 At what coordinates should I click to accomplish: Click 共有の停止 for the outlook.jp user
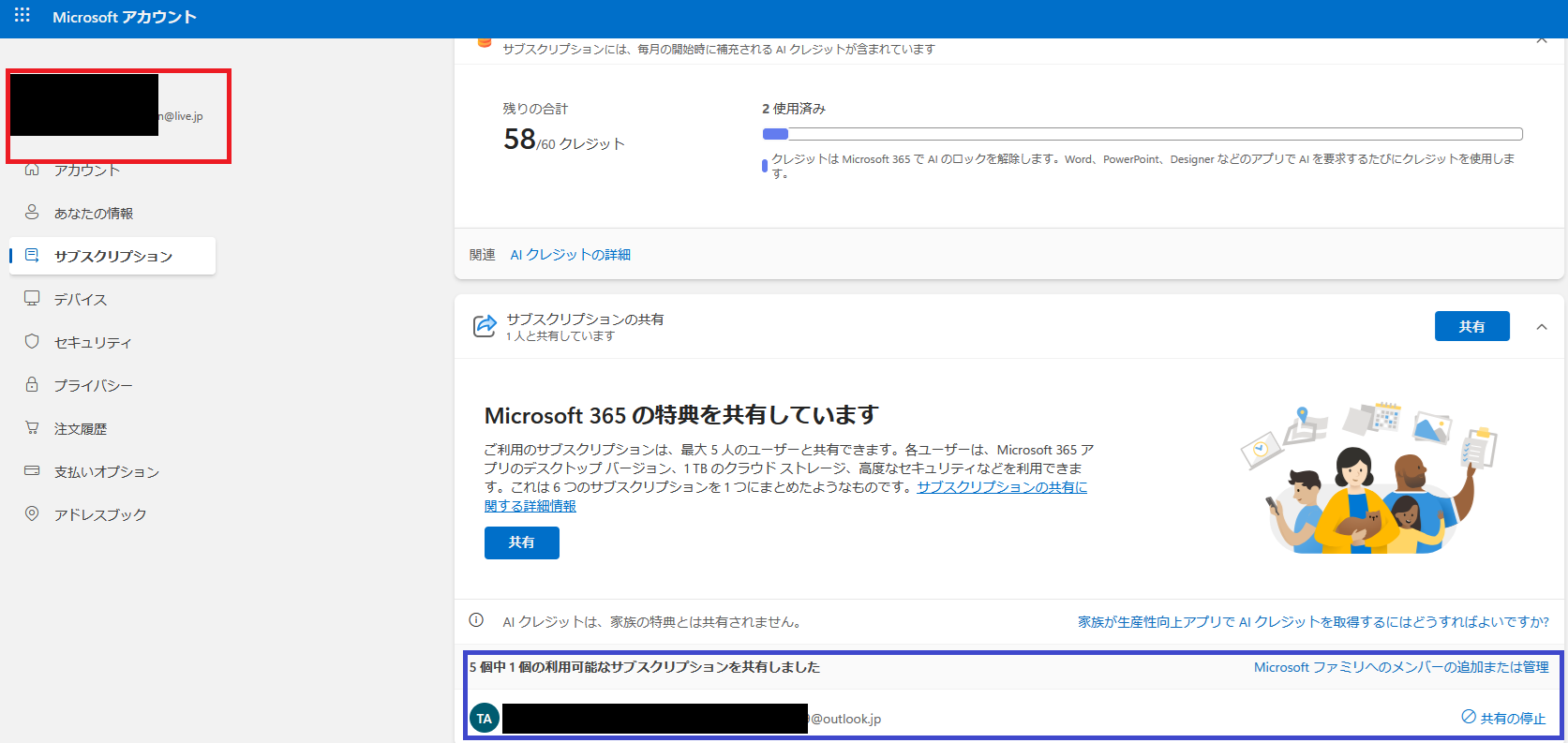click(x=1503, y=718)
